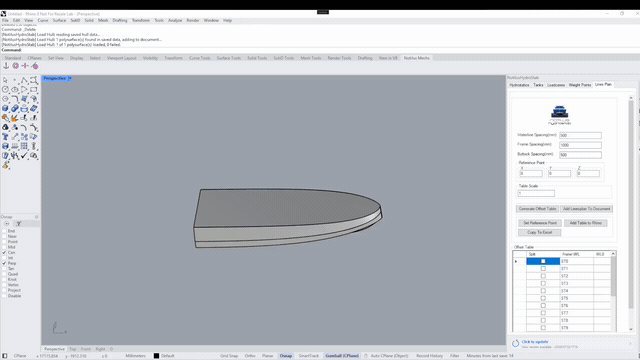Click the Waterline Spacing input field
This screenshot has width=640, height=360.
[x=580, y=135]
